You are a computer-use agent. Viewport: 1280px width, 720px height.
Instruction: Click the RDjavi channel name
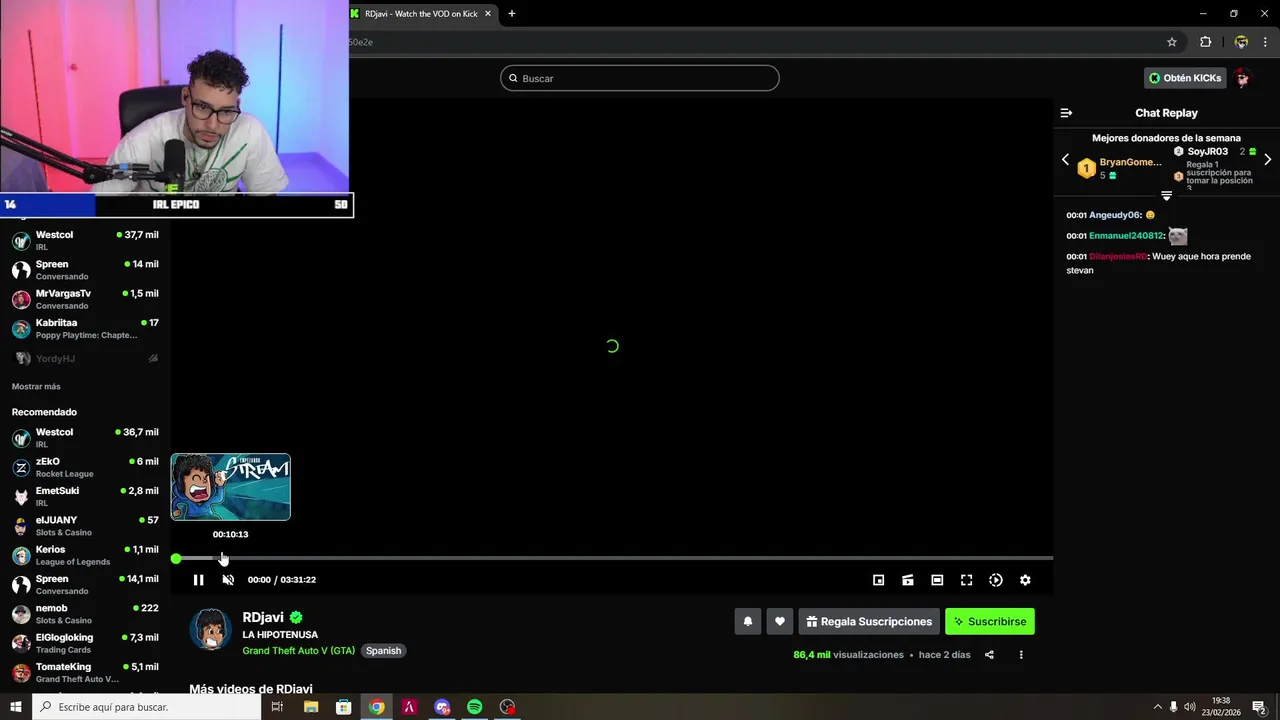click(x=263, y=617)
